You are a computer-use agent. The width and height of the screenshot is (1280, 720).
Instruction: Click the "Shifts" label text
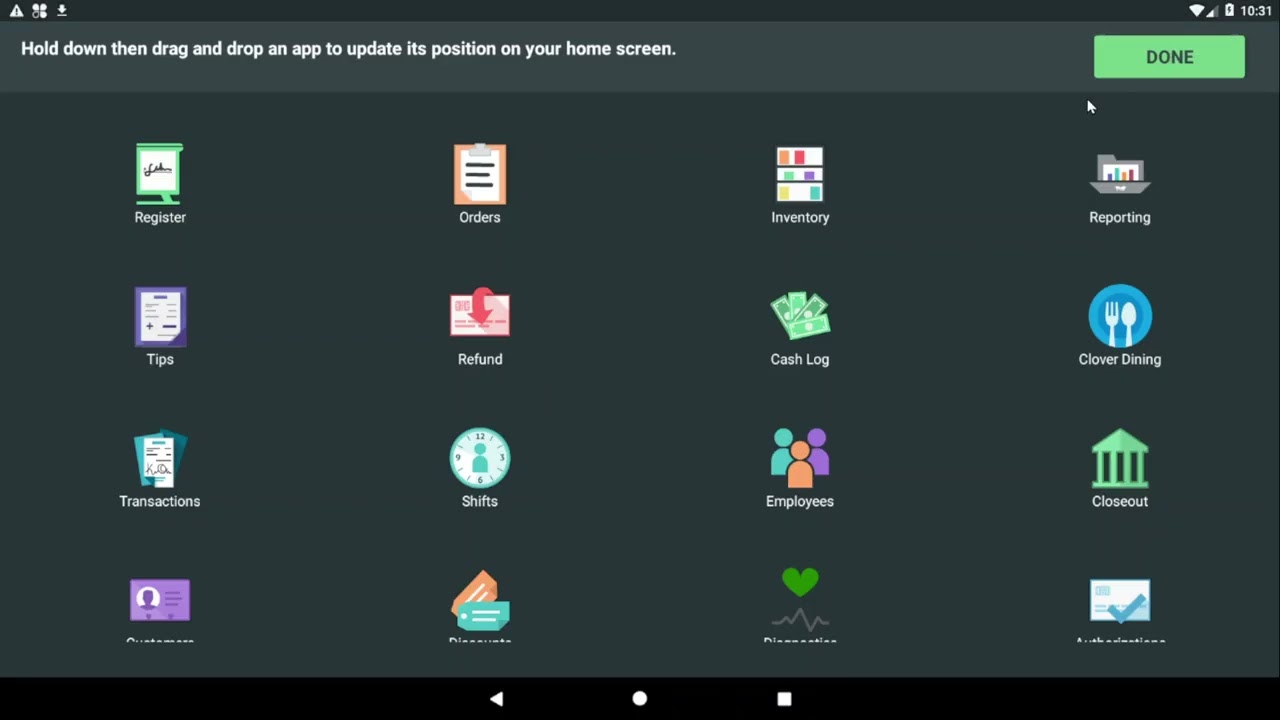(x=480, y=501)
